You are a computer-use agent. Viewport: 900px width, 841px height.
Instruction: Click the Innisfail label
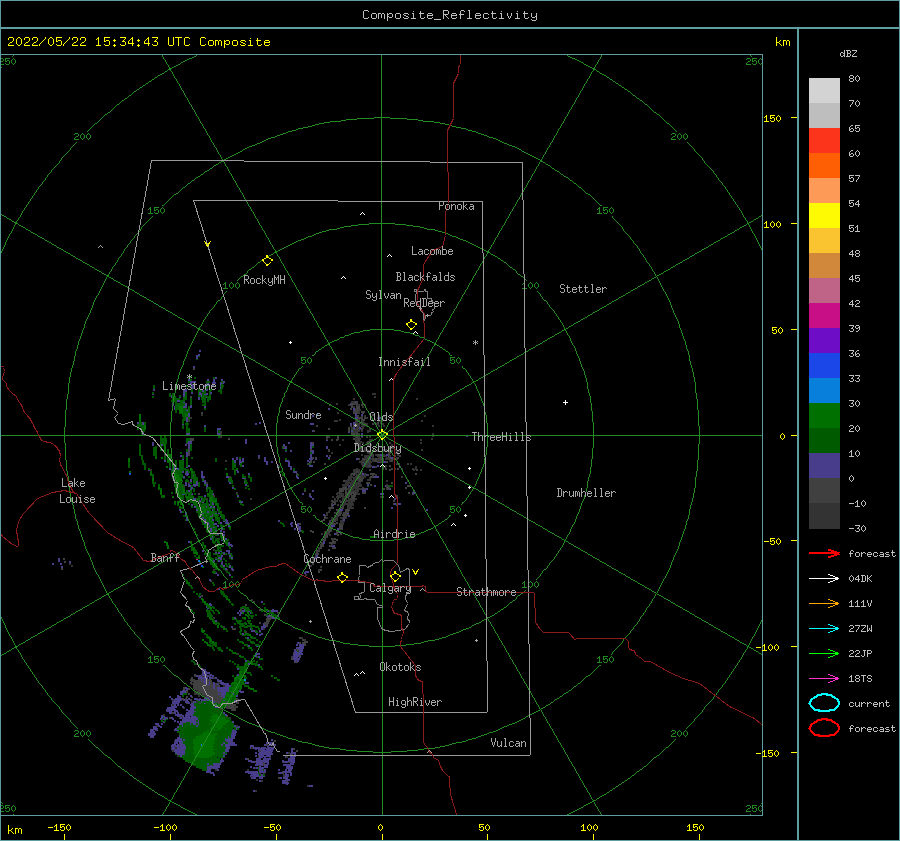(x=404, y=362)
